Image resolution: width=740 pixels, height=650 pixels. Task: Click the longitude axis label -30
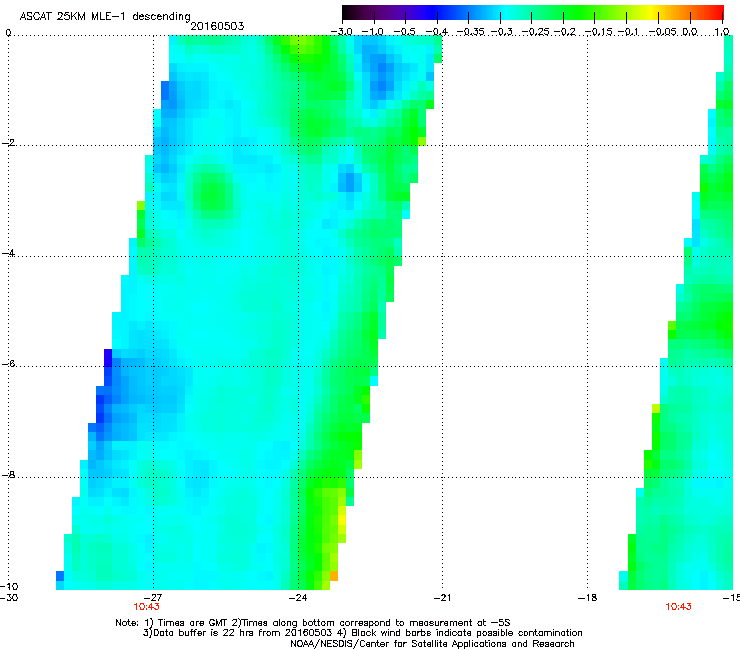[x=9, y=598]
